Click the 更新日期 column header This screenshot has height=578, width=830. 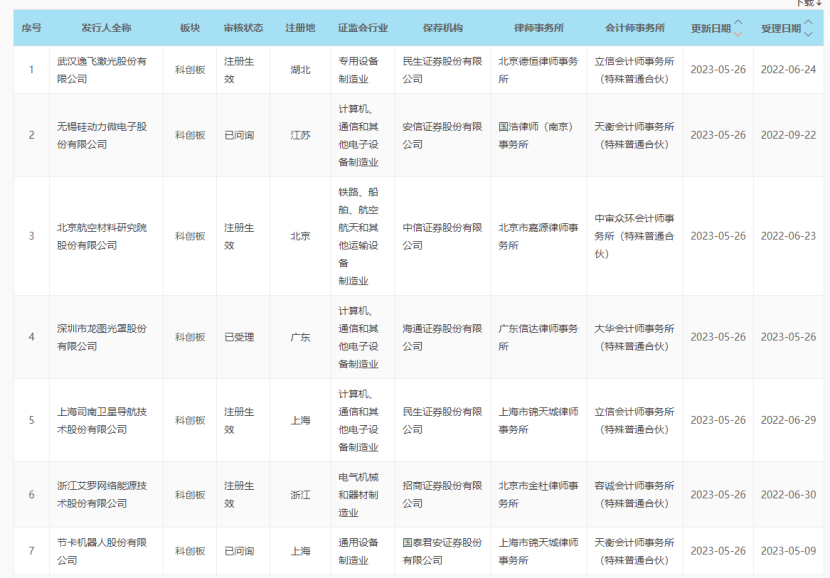710,29
